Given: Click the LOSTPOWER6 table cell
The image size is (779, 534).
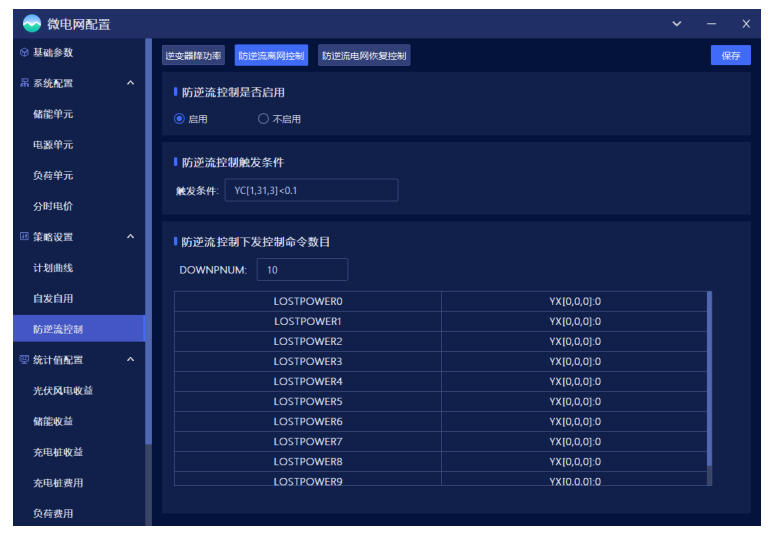Looking at the screenshot, I should coord(308,422).
